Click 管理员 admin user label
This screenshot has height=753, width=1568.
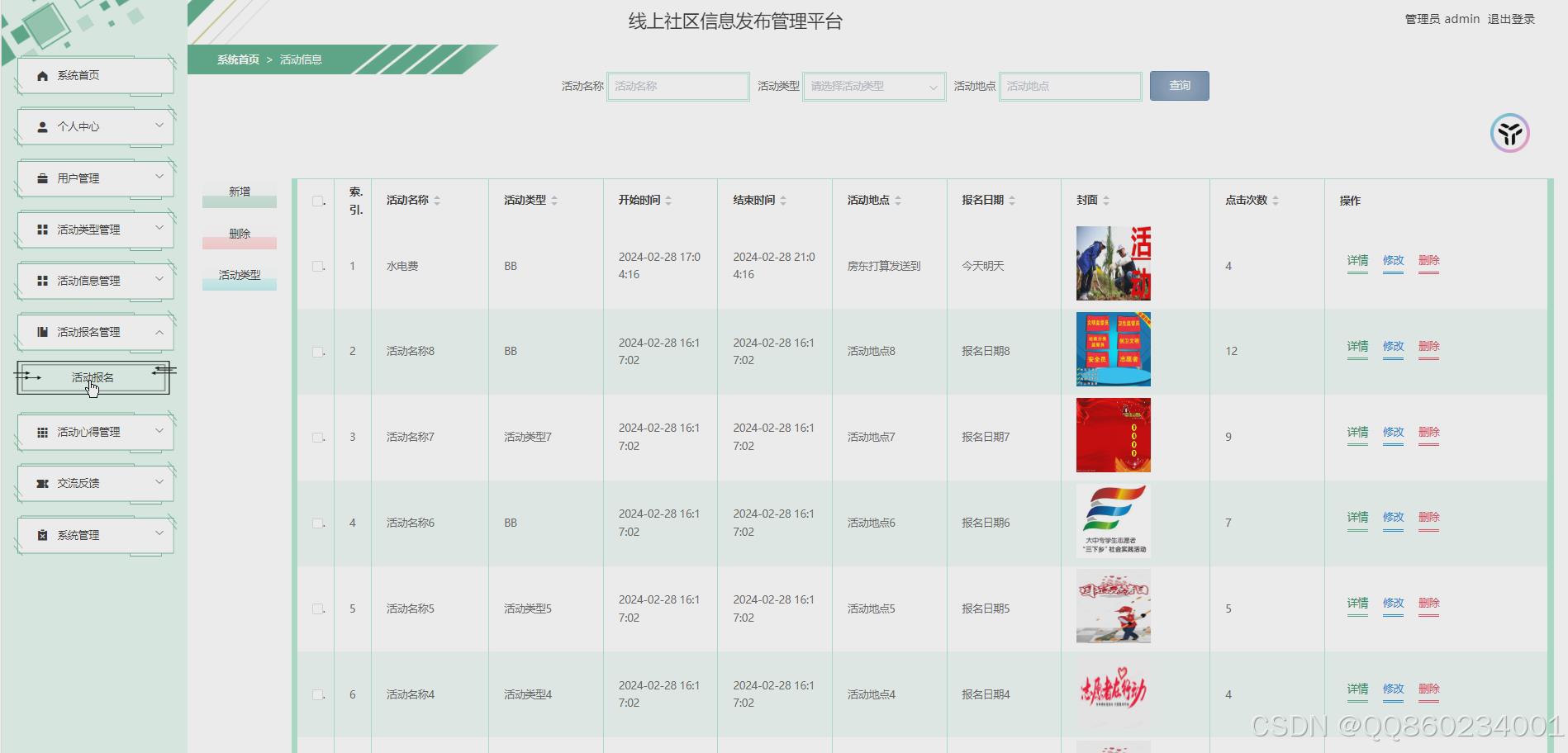[1442, 19]
